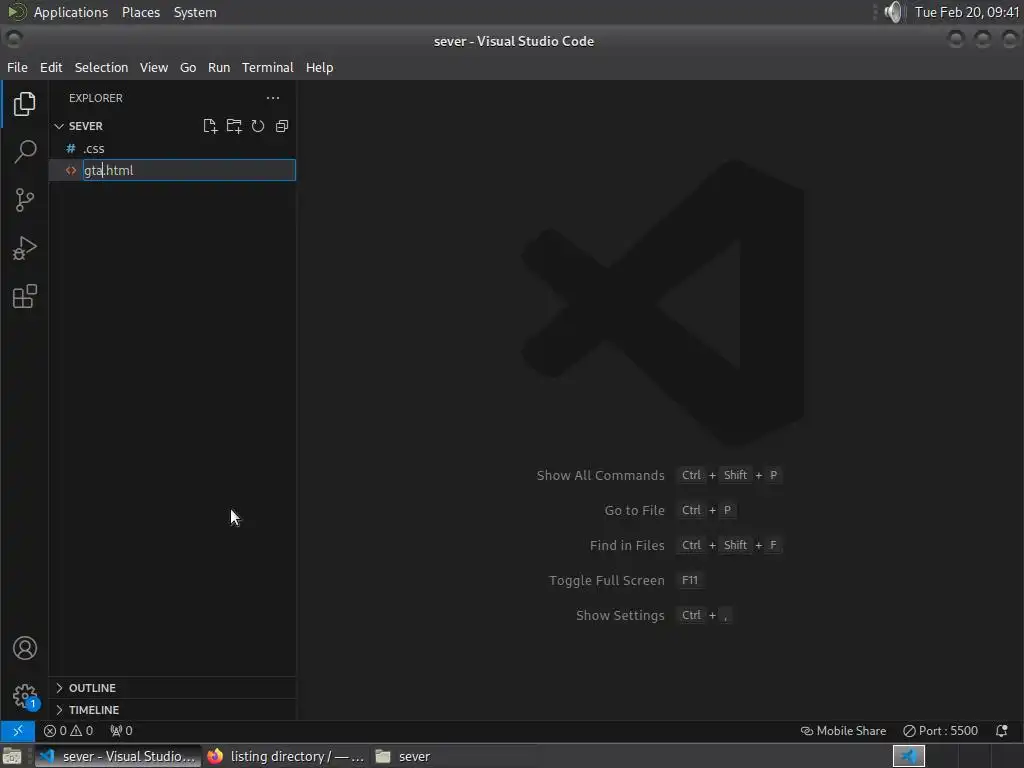1024x768 pixels.
Task: Open the Places menu in top panel
Action: point(141,12)
